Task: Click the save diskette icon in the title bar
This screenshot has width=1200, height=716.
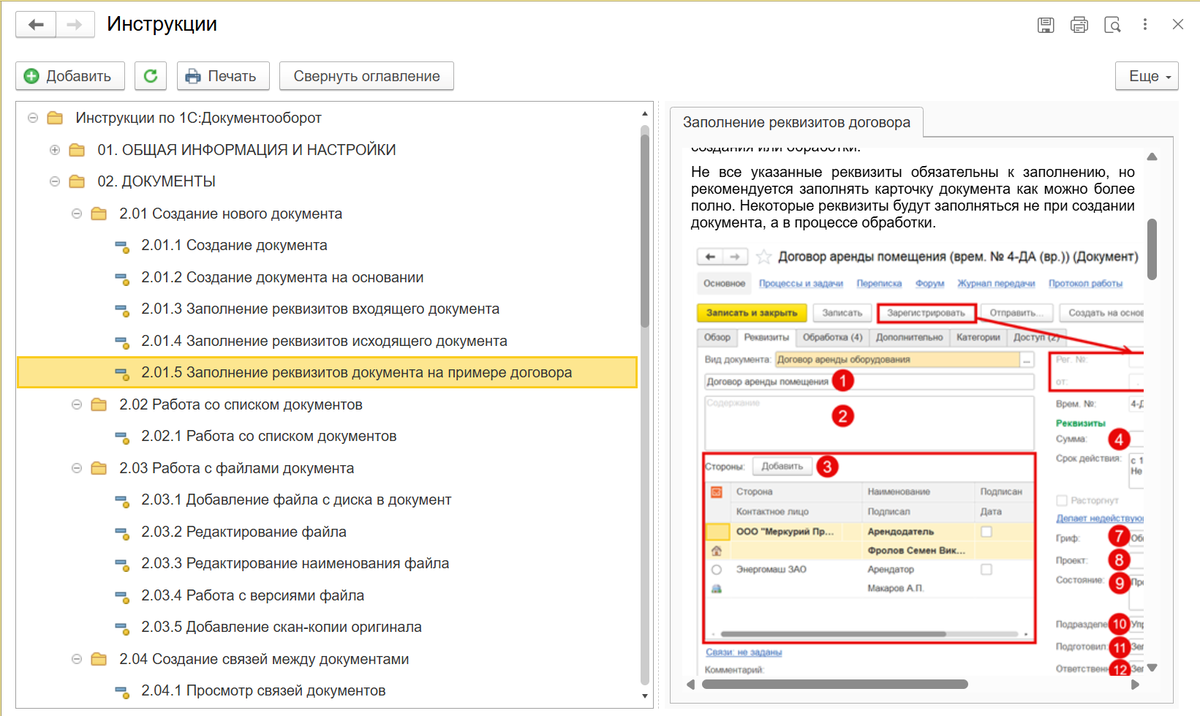Action: point(1045,25)
